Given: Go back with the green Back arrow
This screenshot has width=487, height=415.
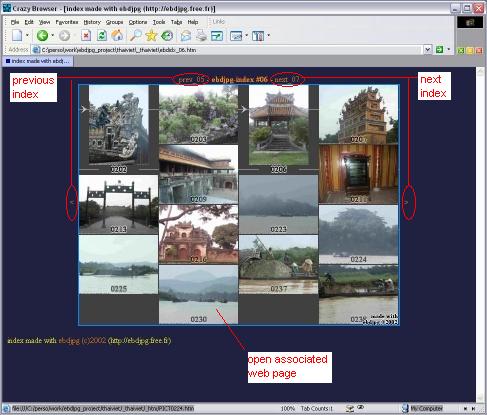Looking at the screenshot, I should tap(42, 35).
